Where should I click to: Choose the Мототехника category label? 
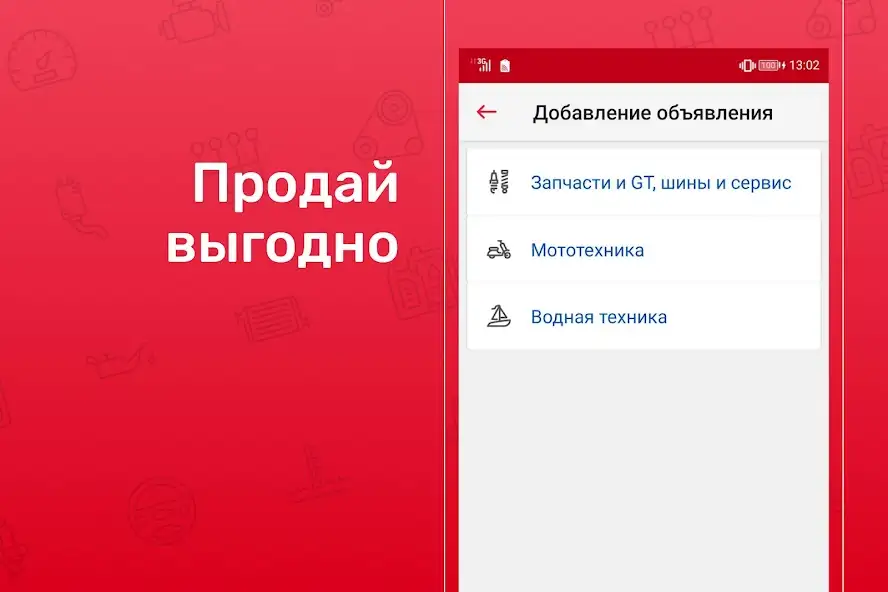(x=587, y=250)
